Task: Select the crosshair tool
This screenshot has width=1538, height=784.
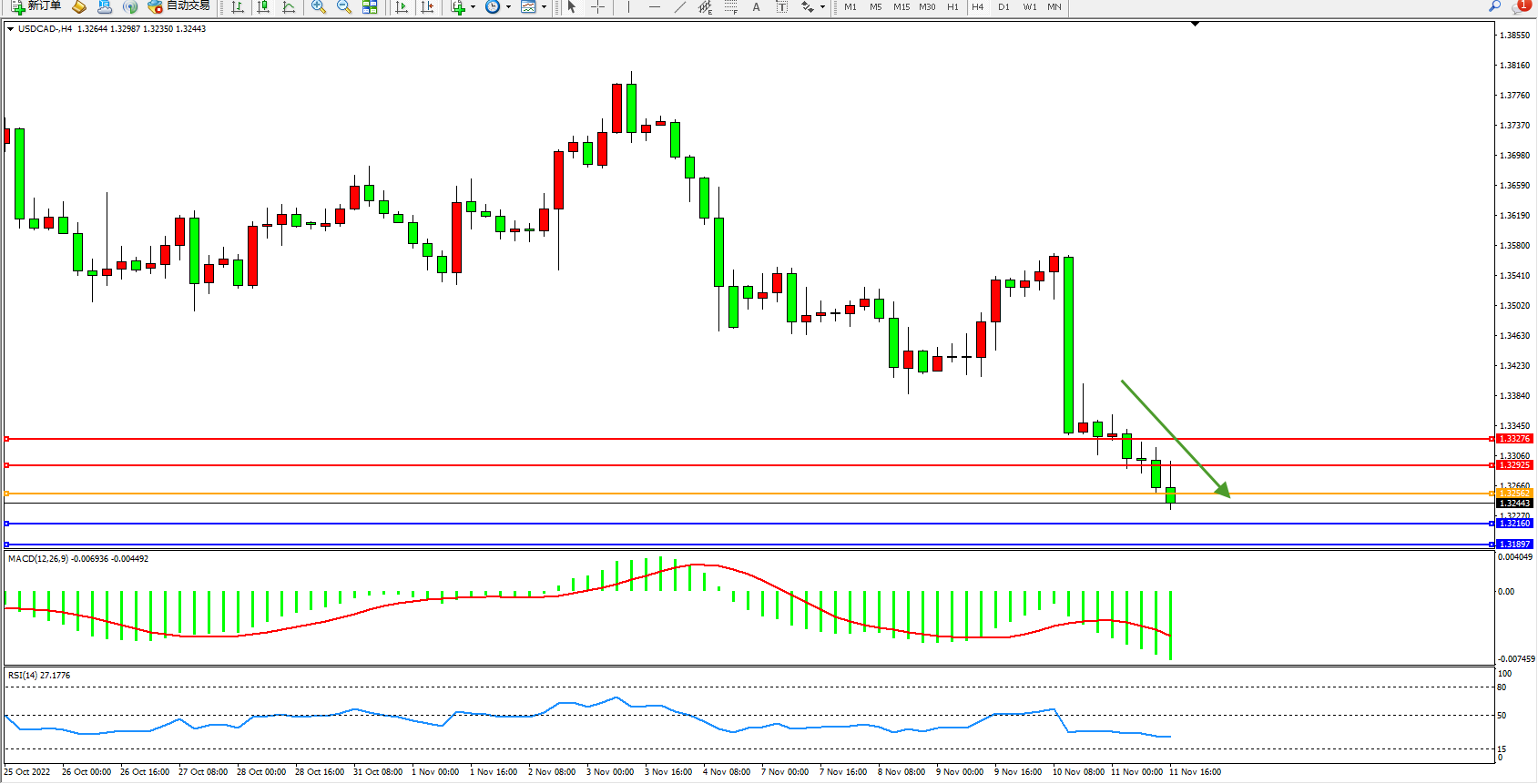Action: click(x=597, y=7)
